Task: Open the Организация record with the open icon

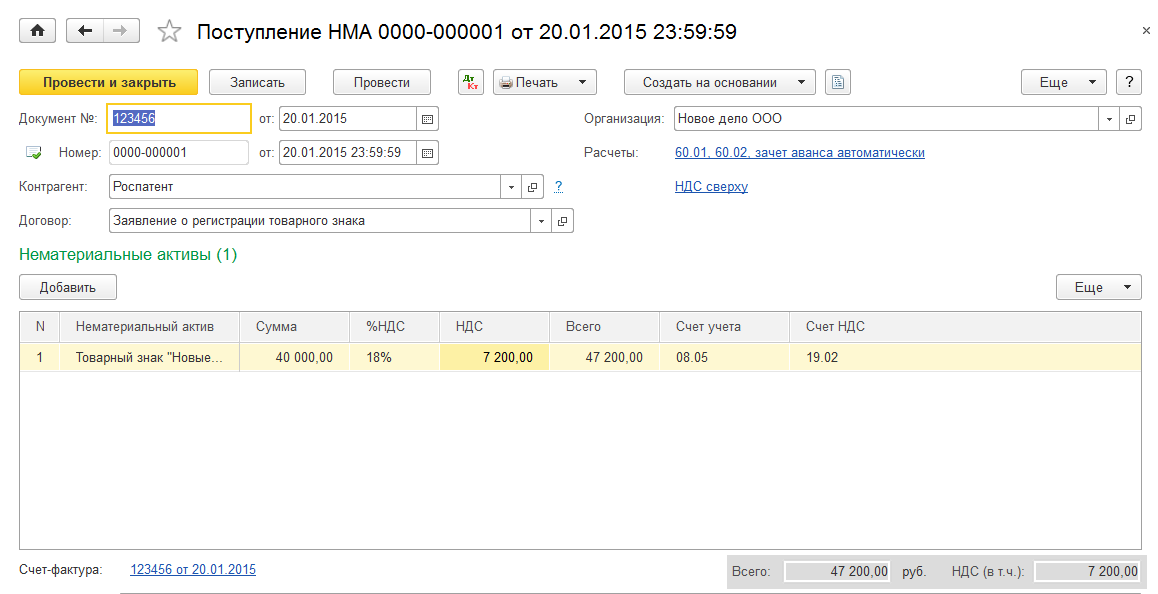Action: tap(1130, 119)
